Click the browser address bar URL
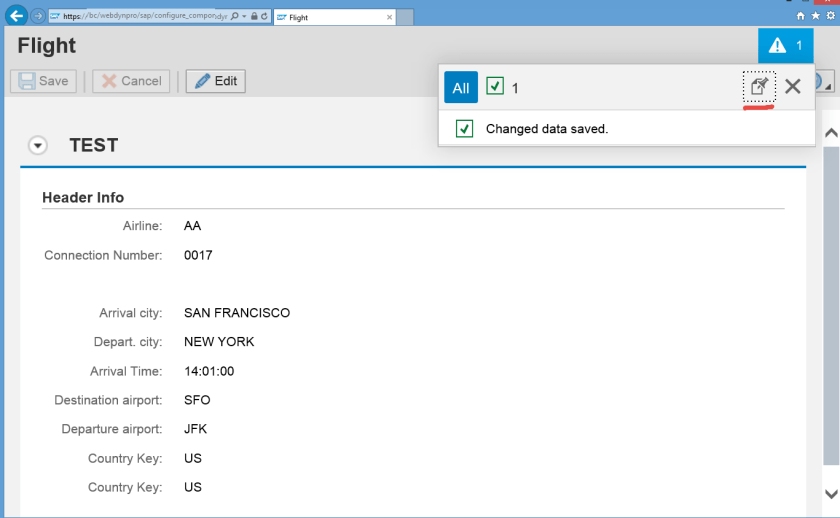Screen dimensions: 840x518 [x=140, y=17]
